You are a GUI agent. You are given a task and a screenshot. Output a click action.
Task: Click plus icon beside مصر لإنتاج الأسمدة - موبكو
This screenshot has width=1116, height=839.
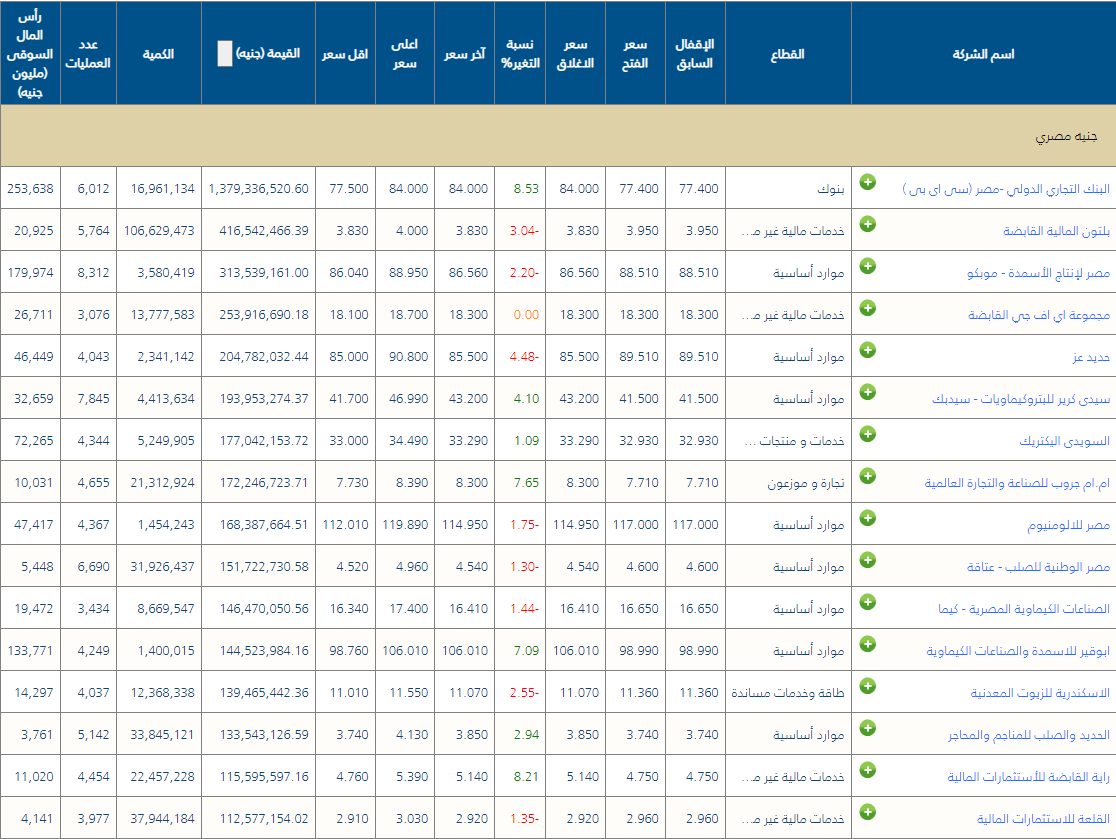coord(868,266)
